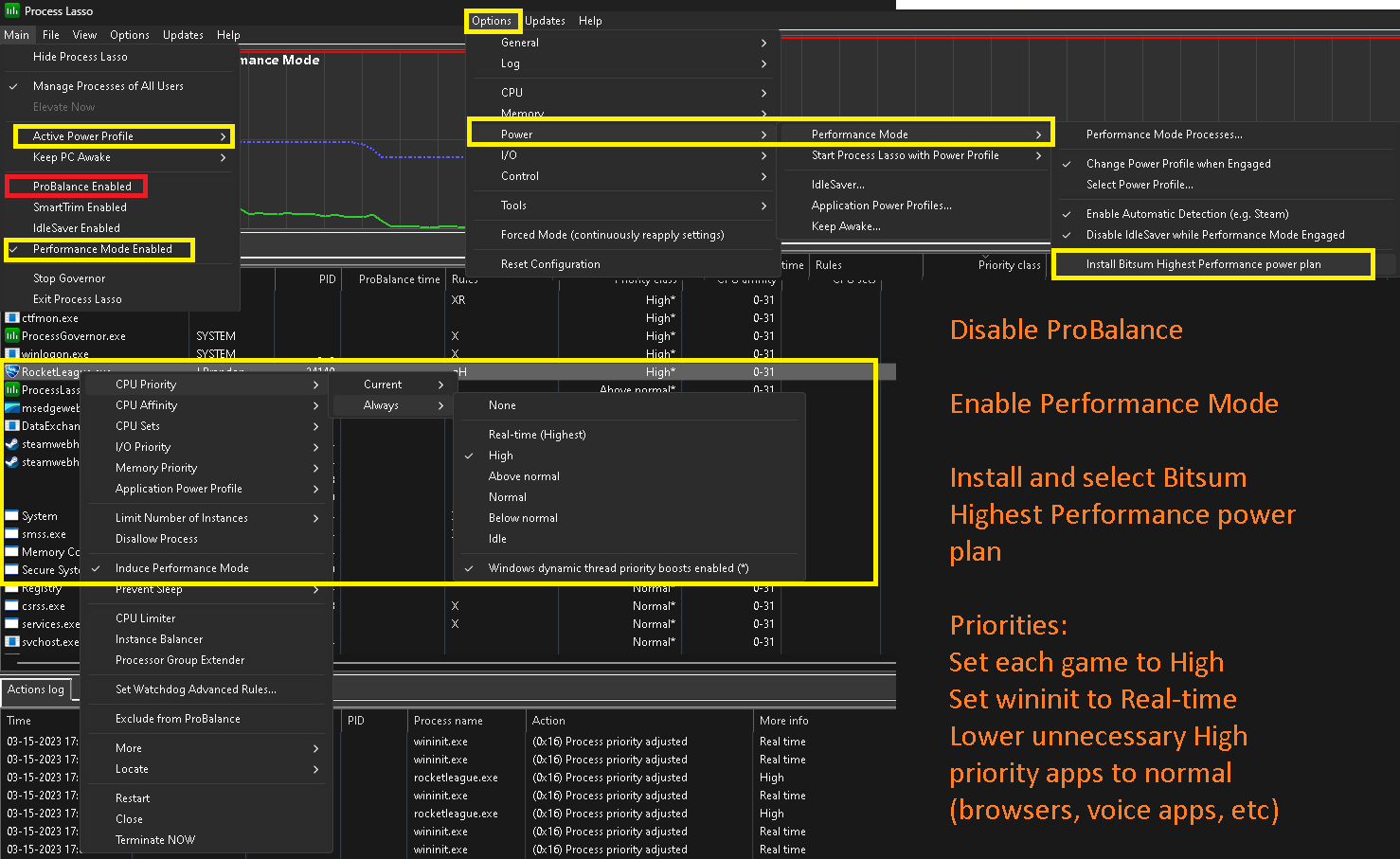This screenshot has height=859, width=1400.
Task: Click the System process icon
Action: 12,516
